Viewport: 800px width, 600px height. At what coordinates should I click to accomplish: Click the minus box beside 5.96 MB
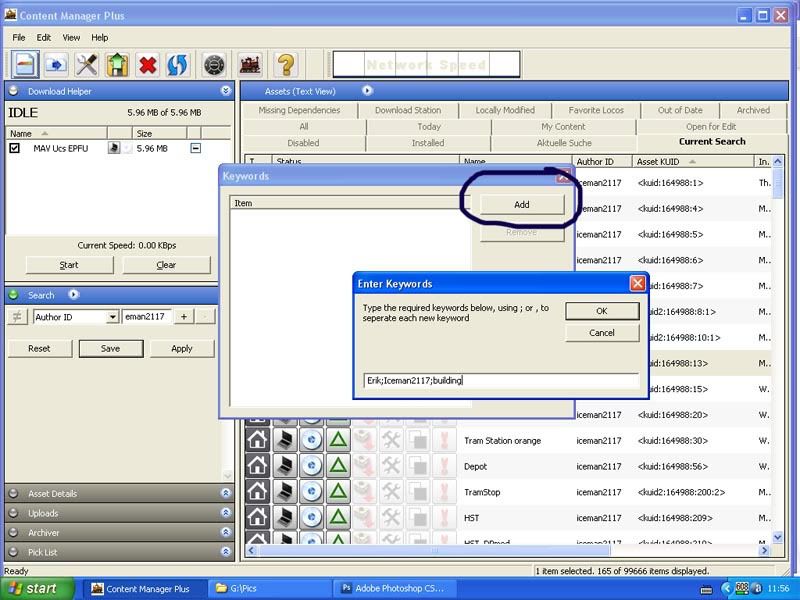195,148
